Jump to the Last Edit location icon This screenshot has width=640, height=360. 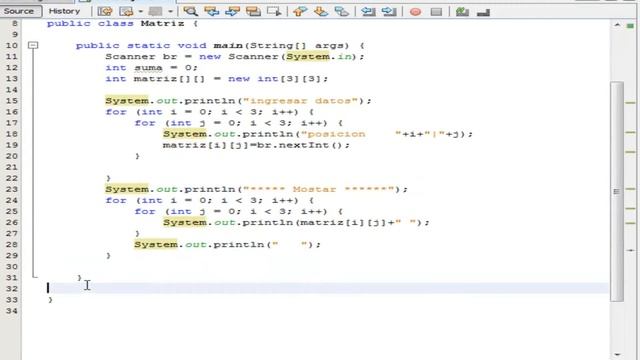click(105, 11)
